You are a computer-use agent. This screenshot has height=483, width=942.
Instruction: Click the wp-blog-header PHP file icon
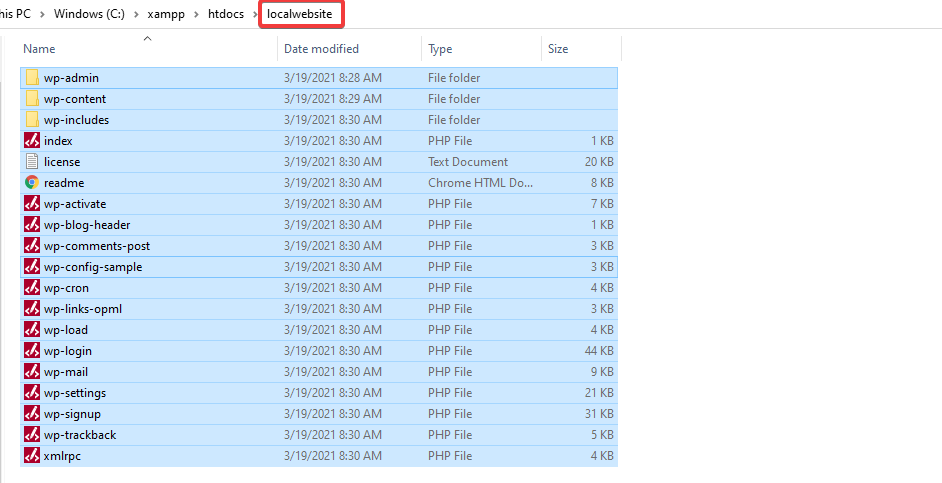[x=32, y=225]
